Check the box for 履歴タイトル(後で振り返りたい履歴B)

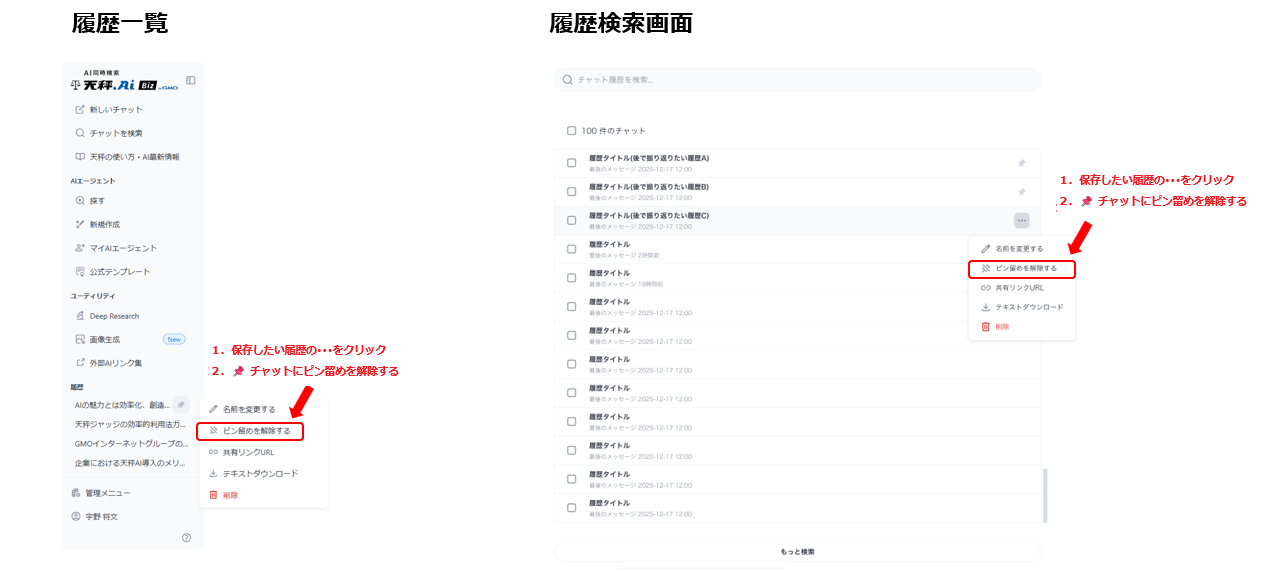(572, 192)
